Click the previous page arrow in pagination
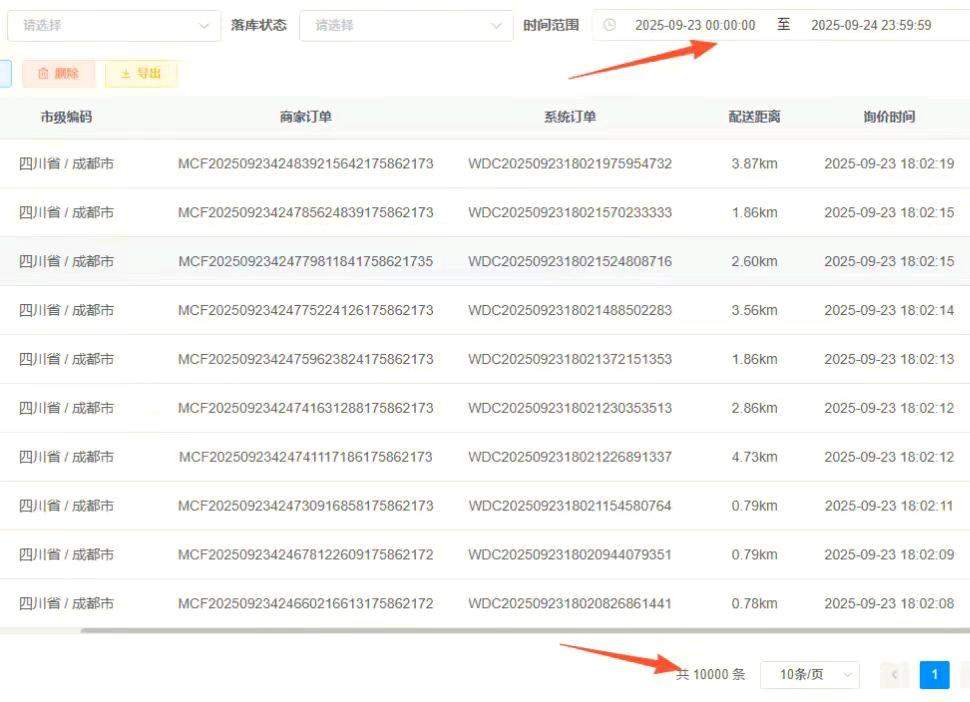The width and height of the screenshot is (970, 702). pos(893,675)
